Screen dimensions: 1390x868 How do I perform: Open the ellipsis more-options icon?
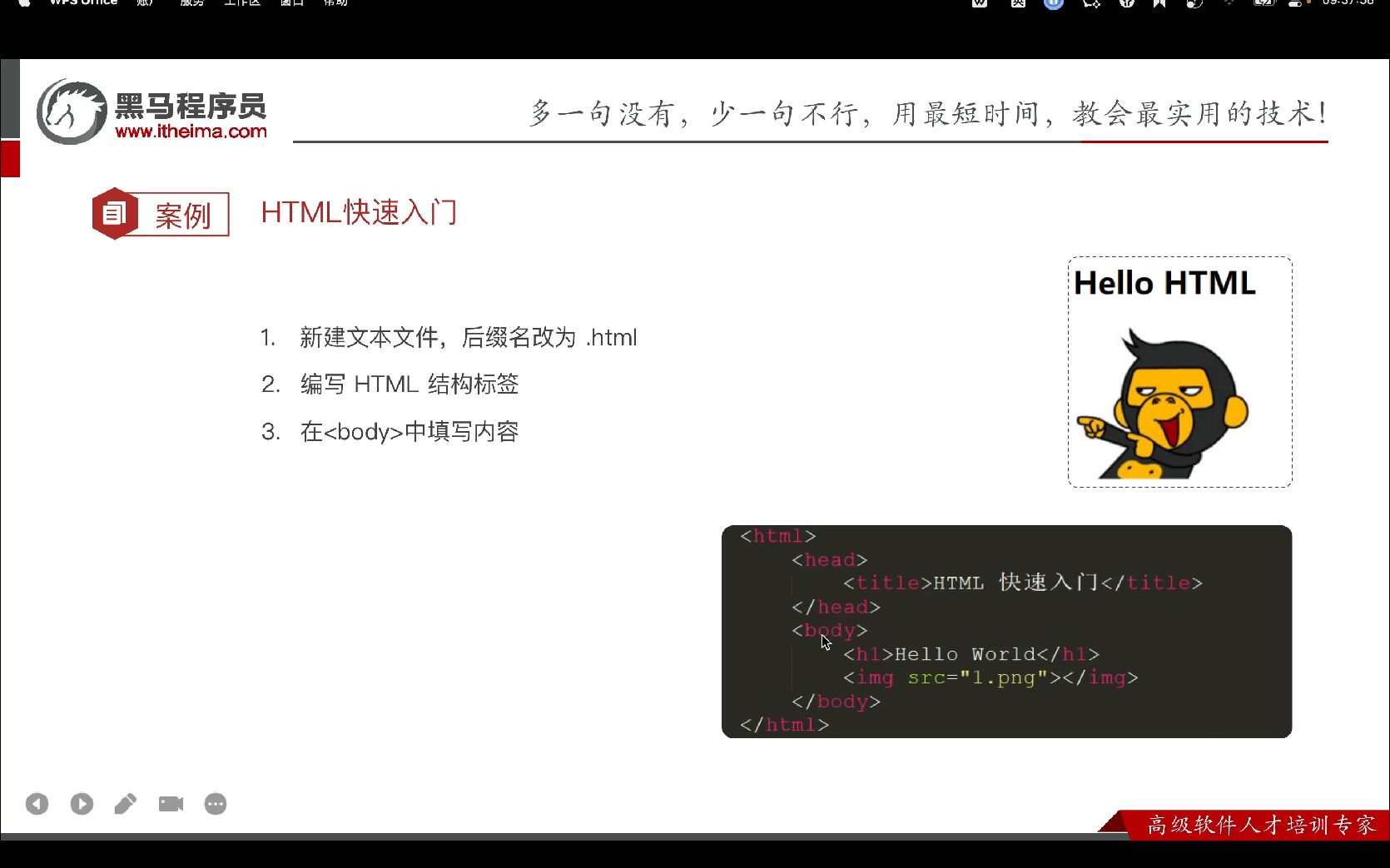(215, 803)
